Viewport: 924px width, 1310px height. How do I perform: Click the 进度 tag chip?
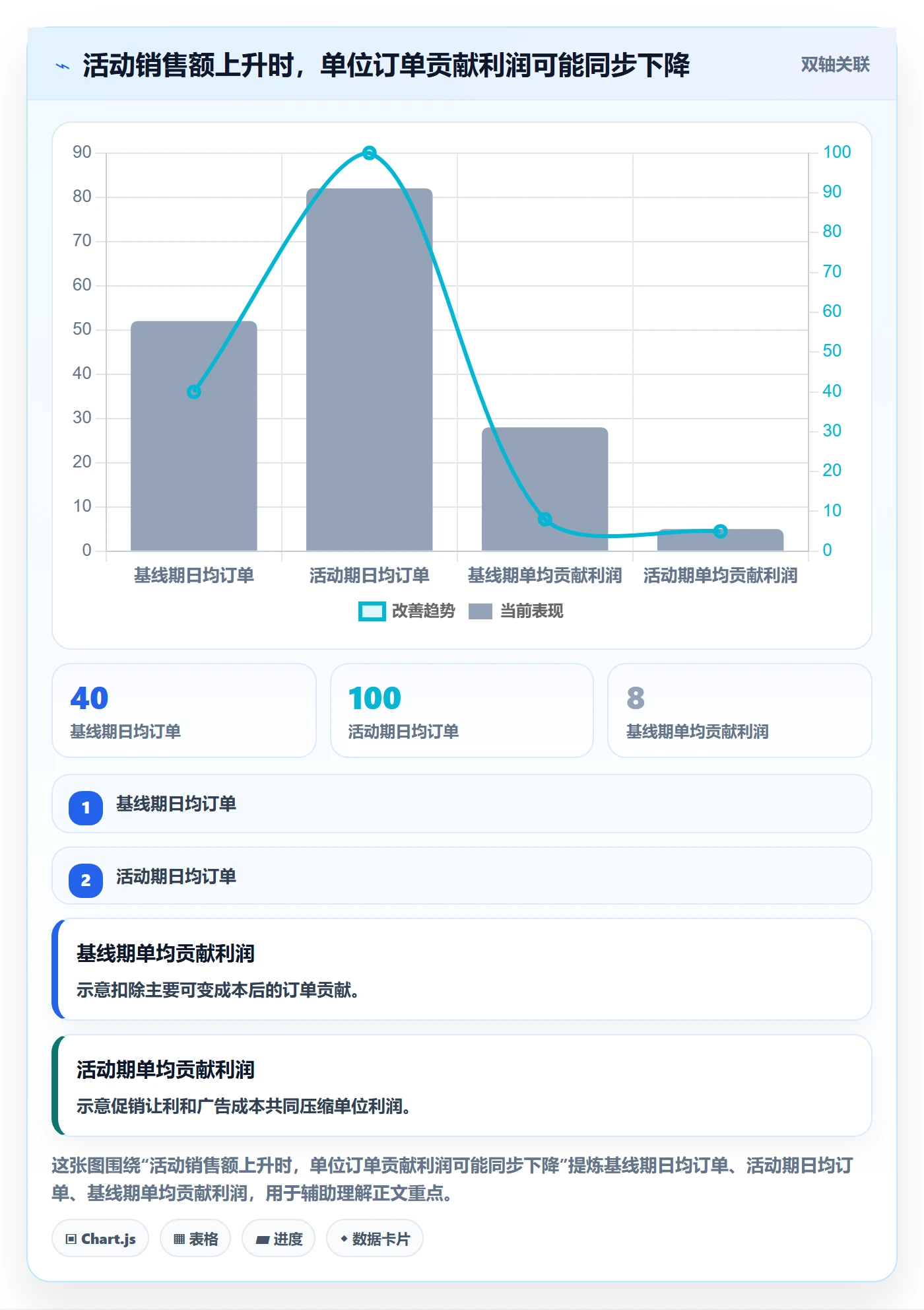coord(279,1239)
